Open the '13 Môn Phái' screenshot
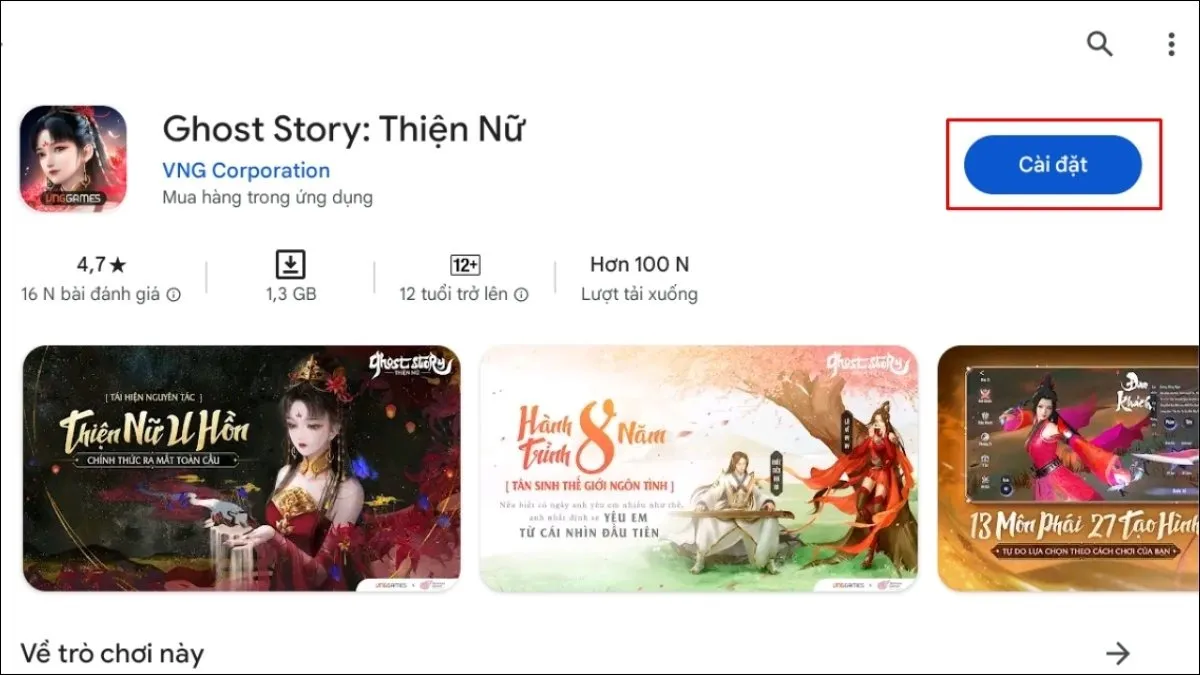 click(x=1069, y=468)
